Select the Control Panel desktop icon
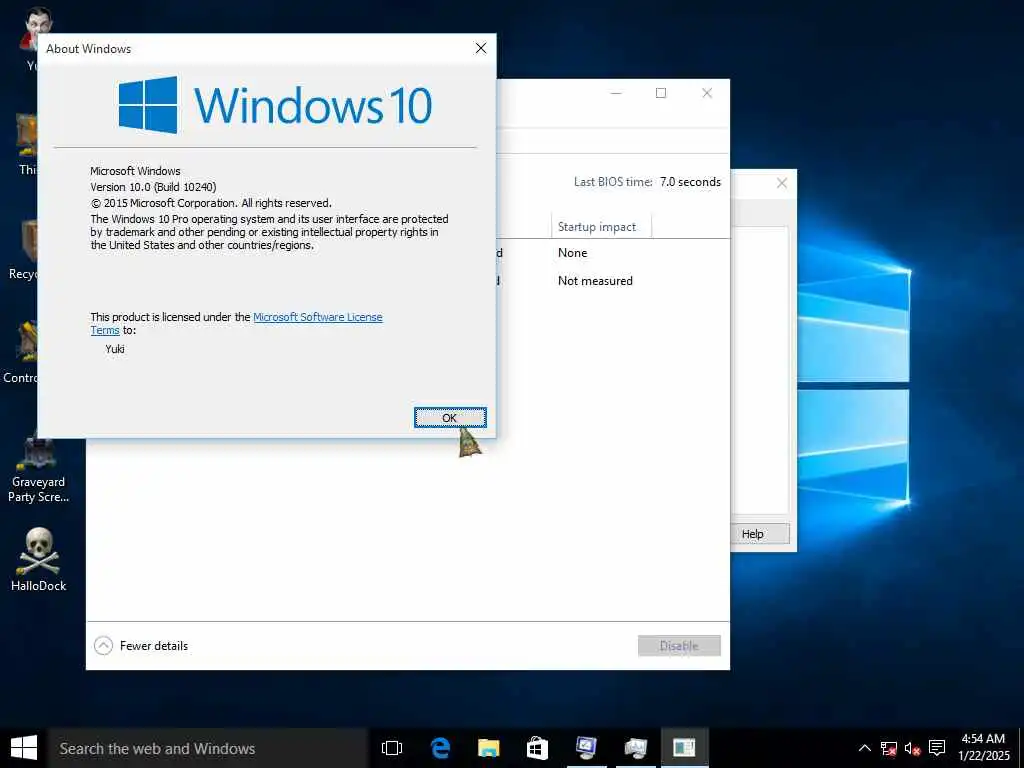The height and width of the screenshot is (768, 1024). pos(22,353)
